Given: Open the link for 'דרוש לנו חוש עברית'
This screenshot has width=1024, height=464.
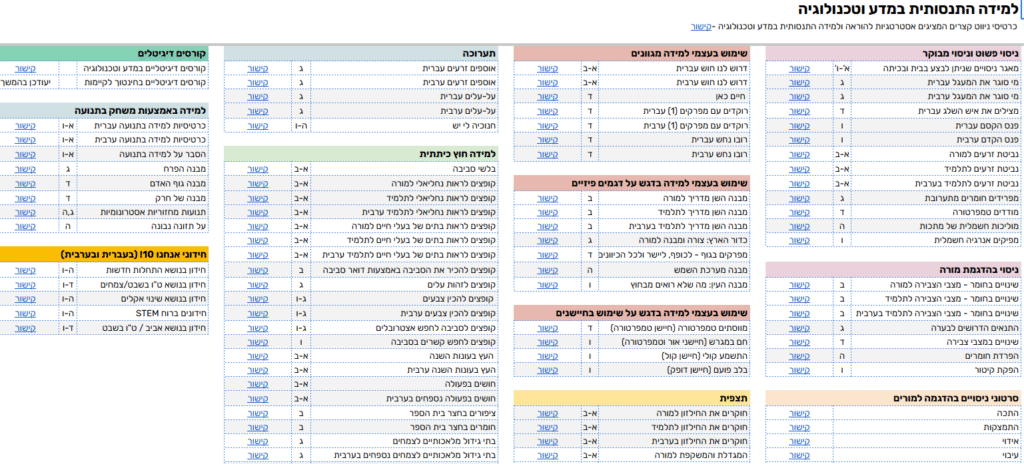Looking at the screenshot, I should [x=547, y=68].
